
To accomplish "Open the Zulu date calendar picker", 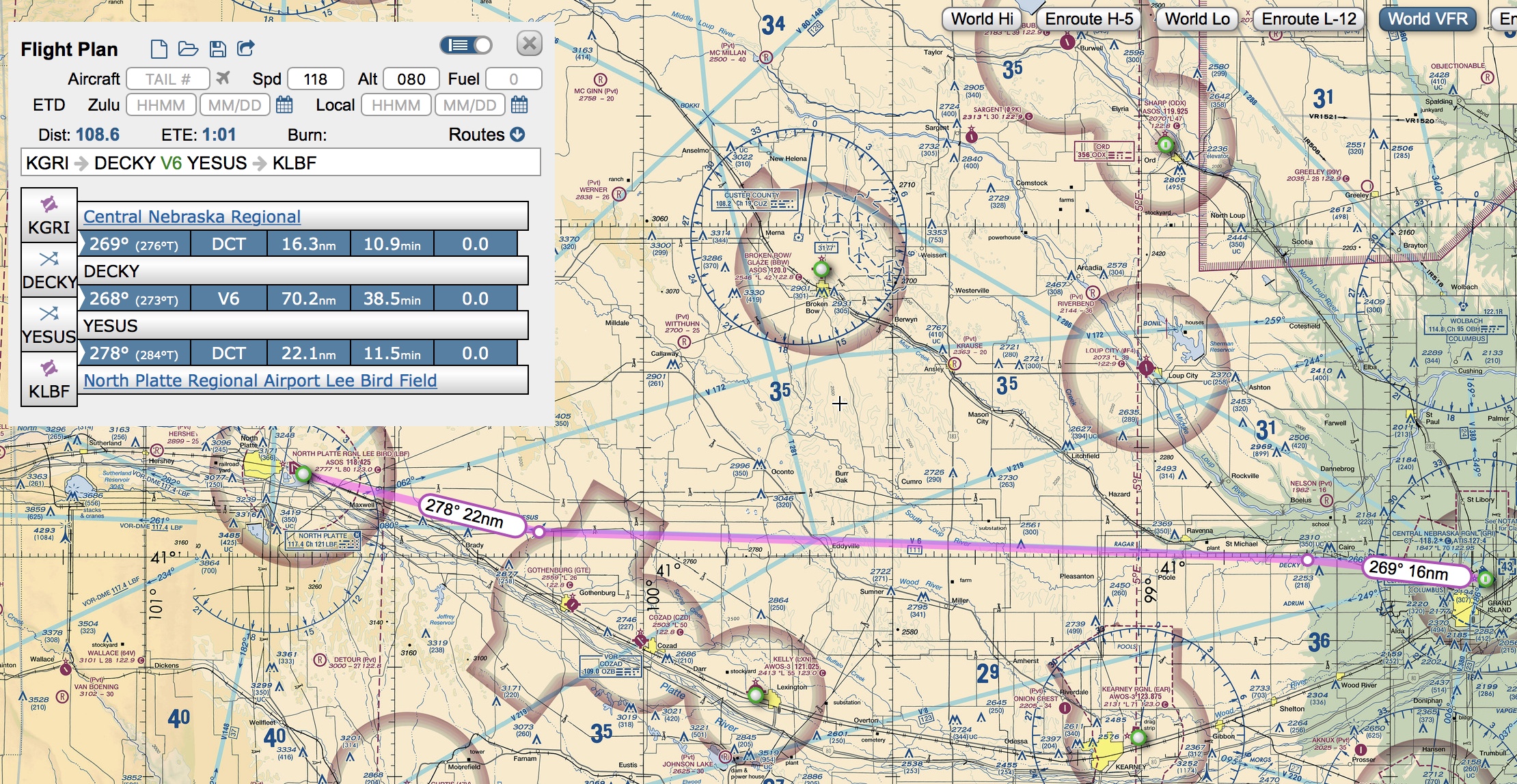I will (x=284, y=105).
